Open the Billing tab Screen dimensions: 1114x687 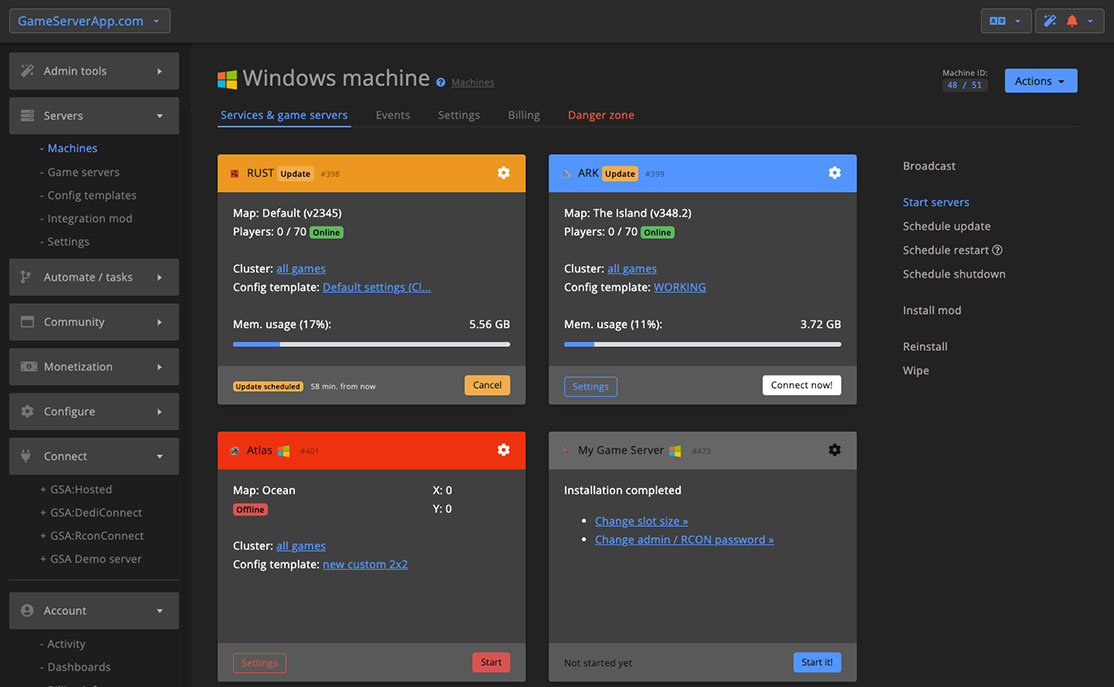point(524,115)
